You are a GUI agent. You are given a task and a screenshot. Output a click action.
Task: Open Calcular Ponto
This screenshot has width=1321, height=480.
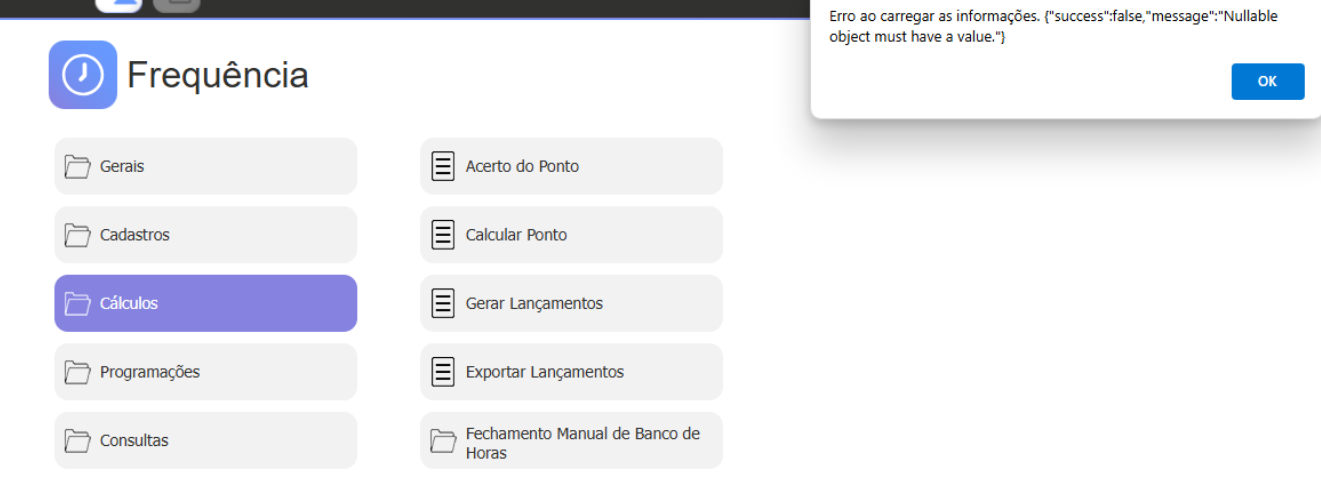point(571,235)
